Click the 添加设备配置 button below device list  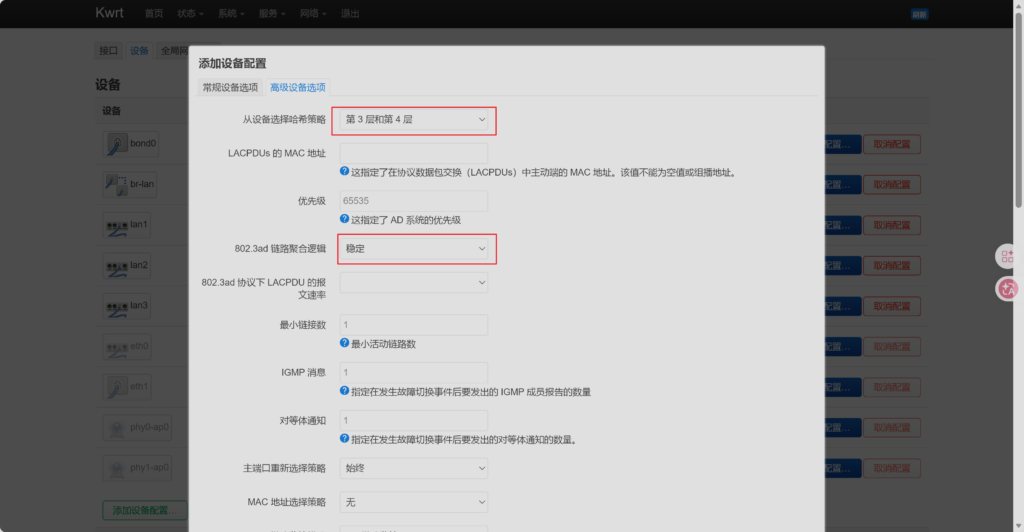[x=144, y=510]
